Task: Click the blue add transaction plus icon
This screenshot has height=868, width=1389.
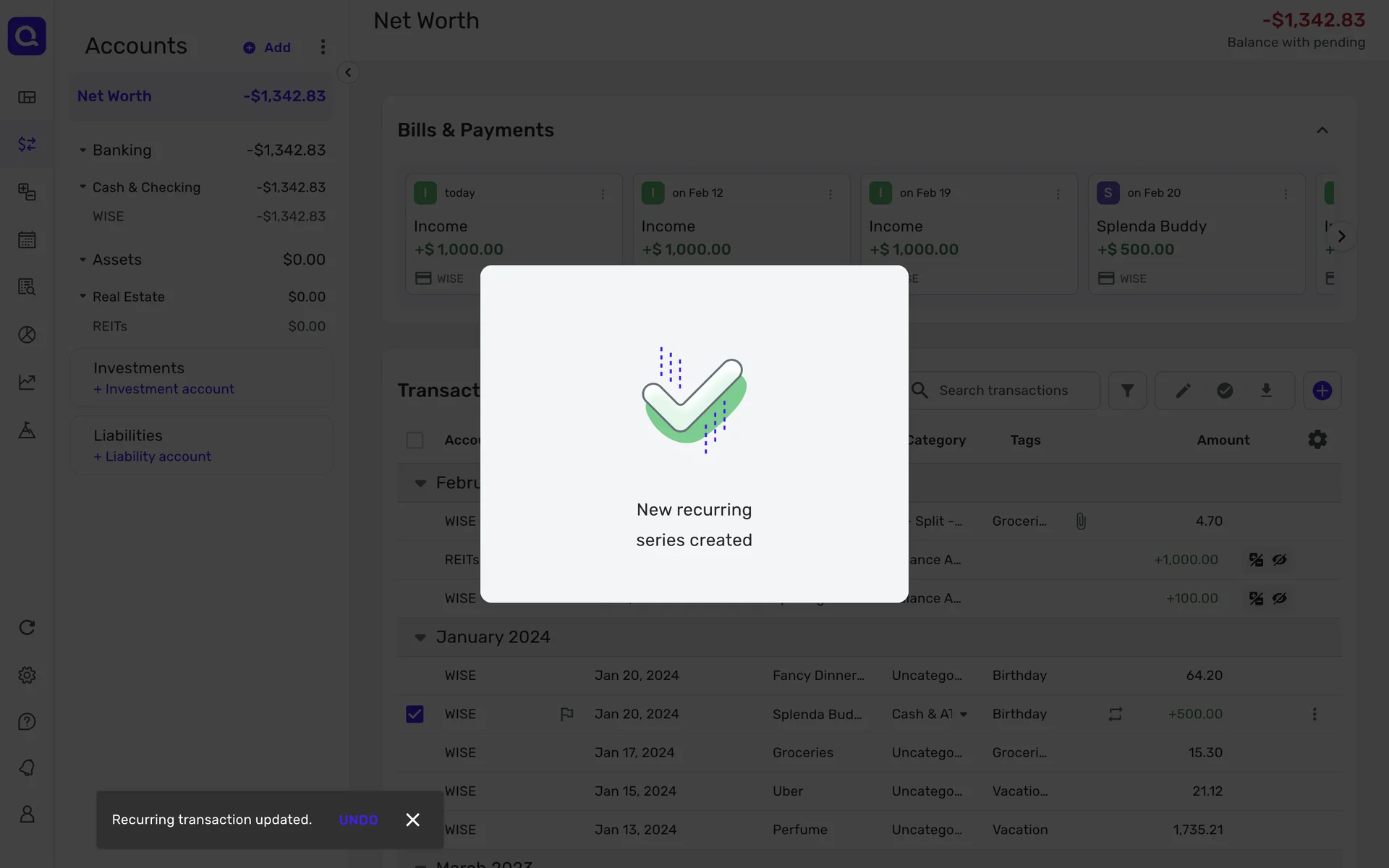Action: [1322, 391]
